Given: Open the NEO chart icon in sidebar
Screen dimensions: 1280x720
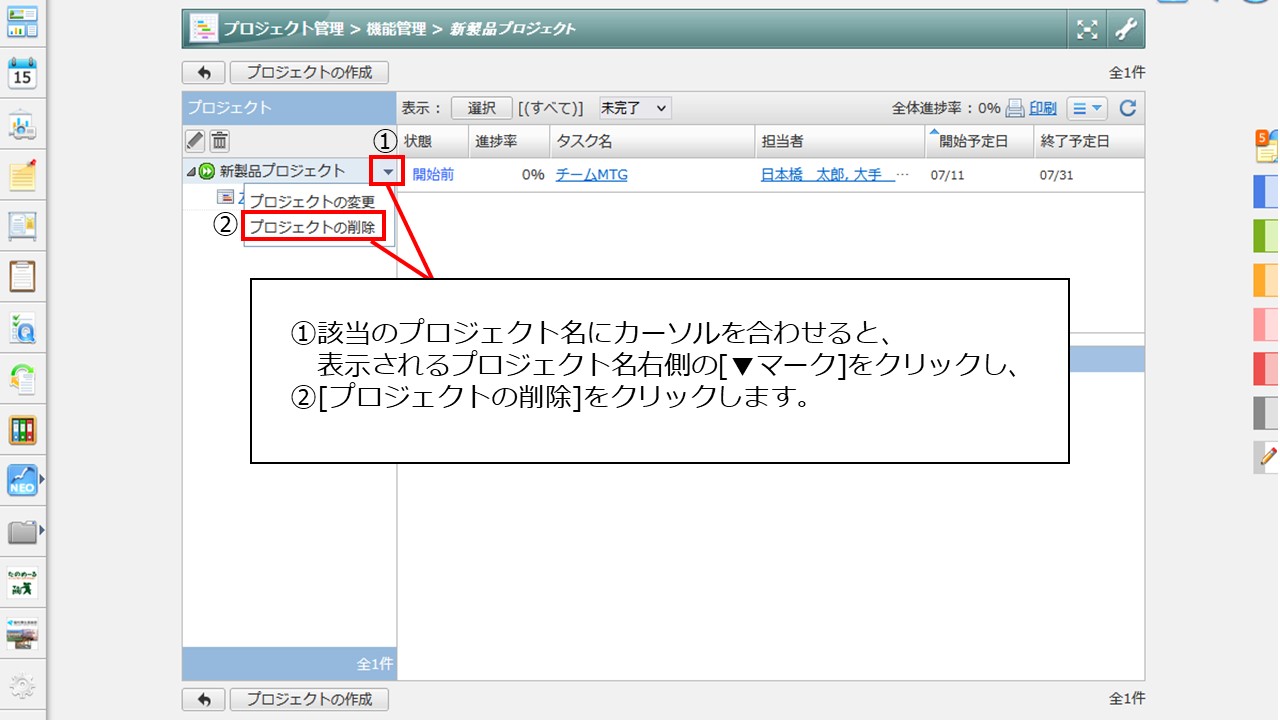Looking at the screenshot, I should 22,480.
